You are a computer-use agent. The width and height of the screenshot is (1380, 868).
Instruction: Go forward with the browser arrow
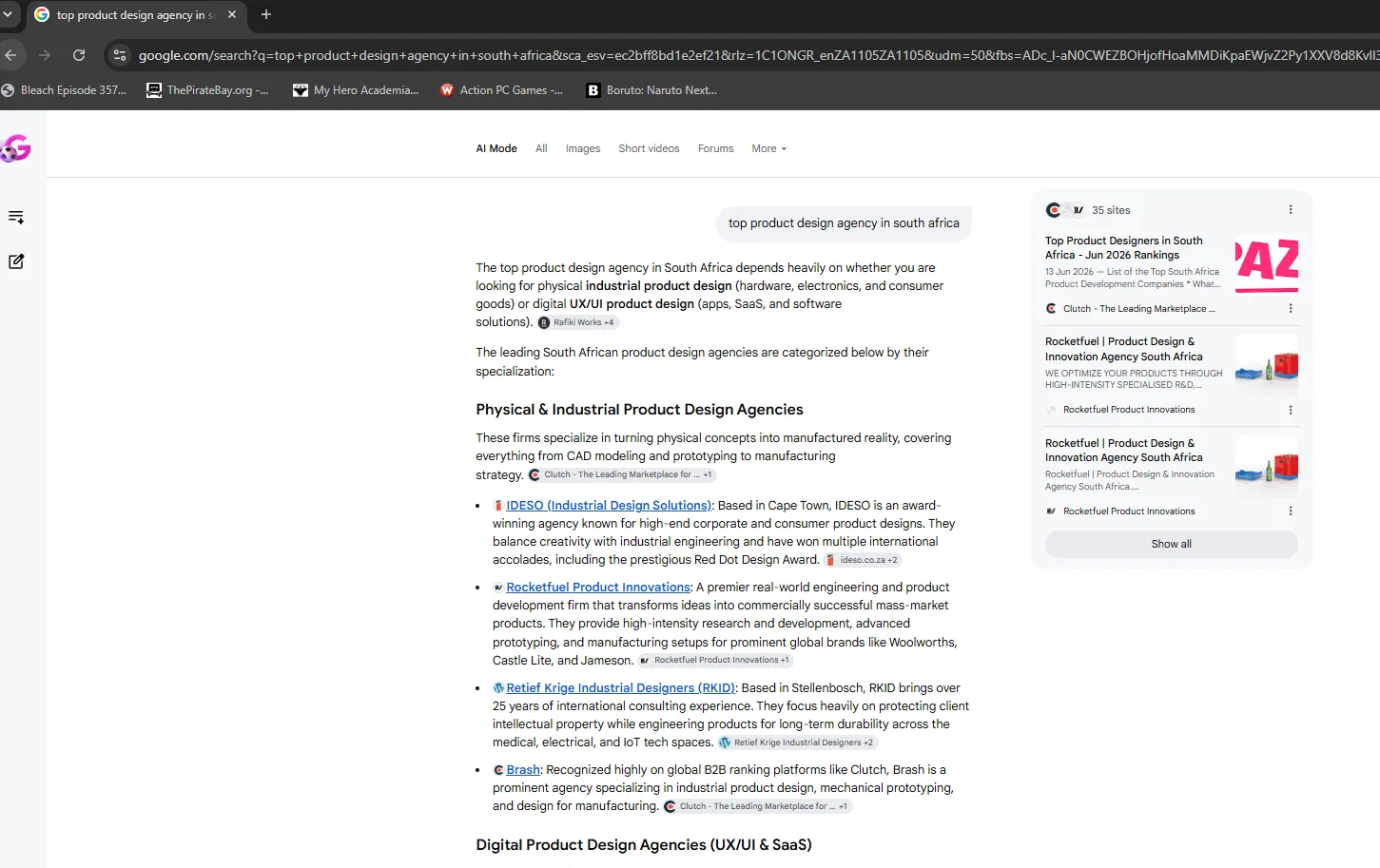(x=45, y=55)
